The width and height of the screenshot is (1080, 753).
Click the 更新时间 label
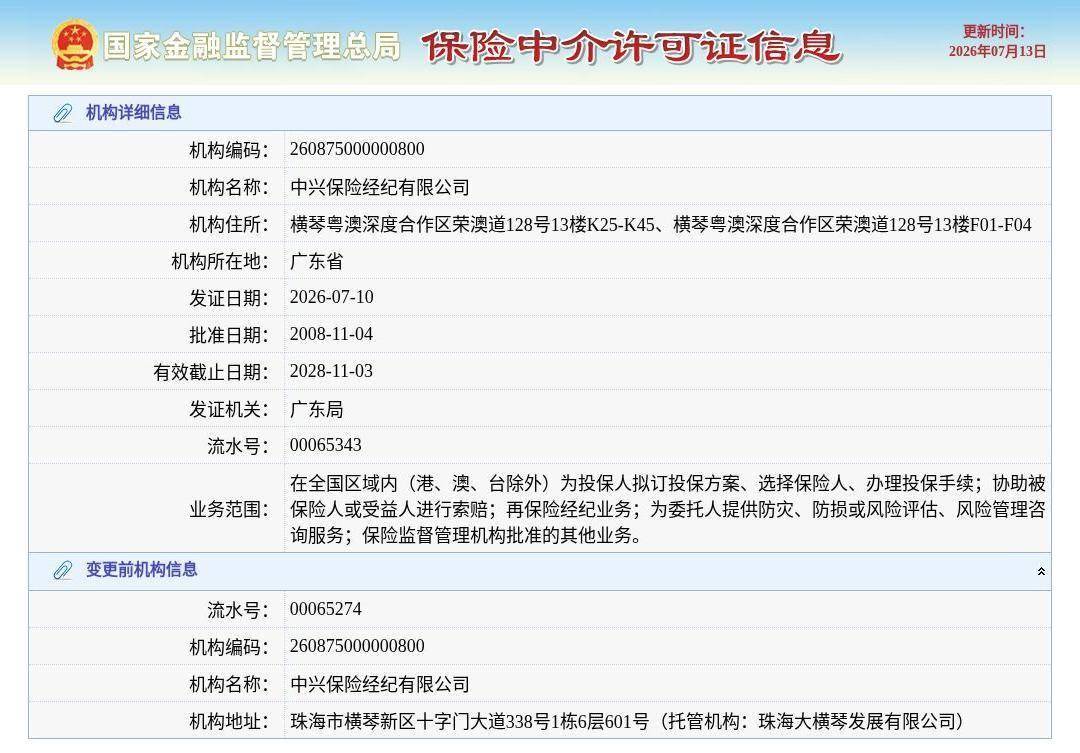[x=993, y=32]
